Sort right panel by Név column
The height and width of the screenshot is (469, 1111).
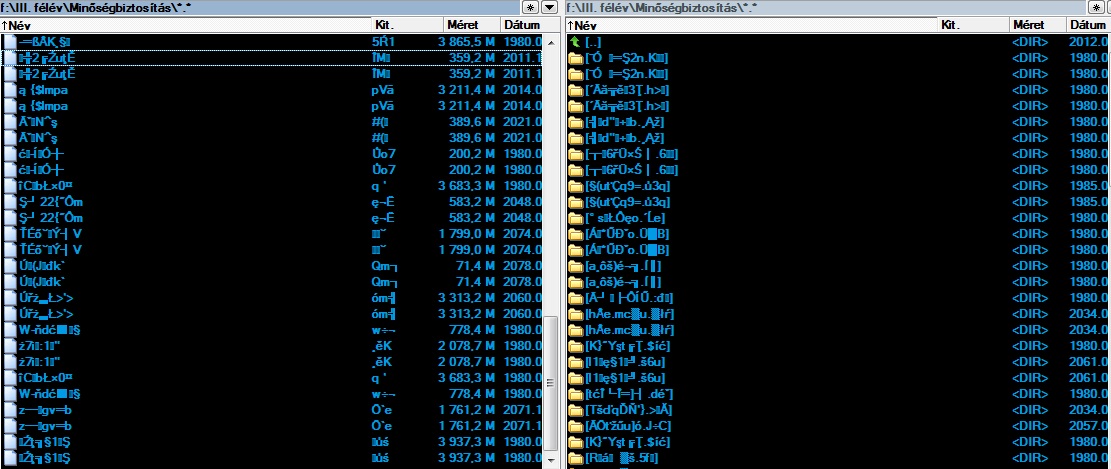751,25
